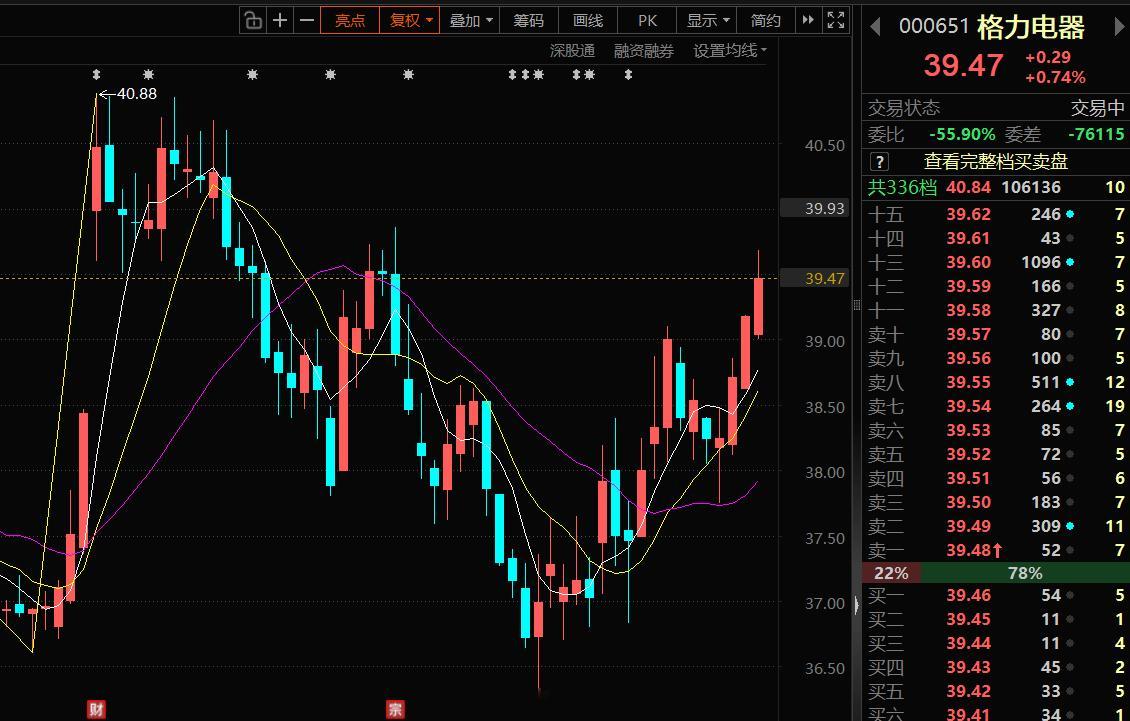Select 十五 price 39.62

(x=969, y=214)
